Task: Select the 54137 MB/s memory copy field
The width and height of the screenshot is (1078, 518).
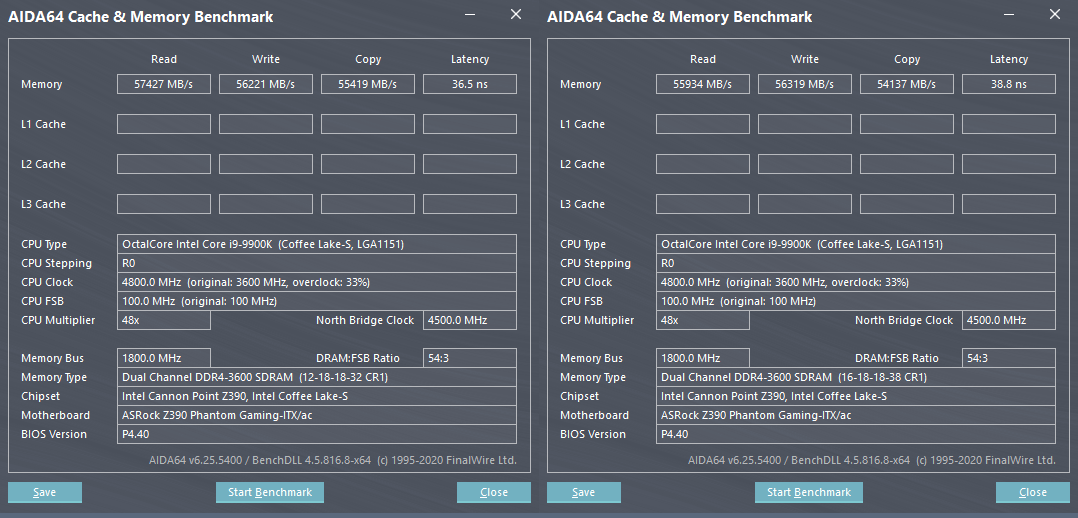Action: [x=907, y=84]
